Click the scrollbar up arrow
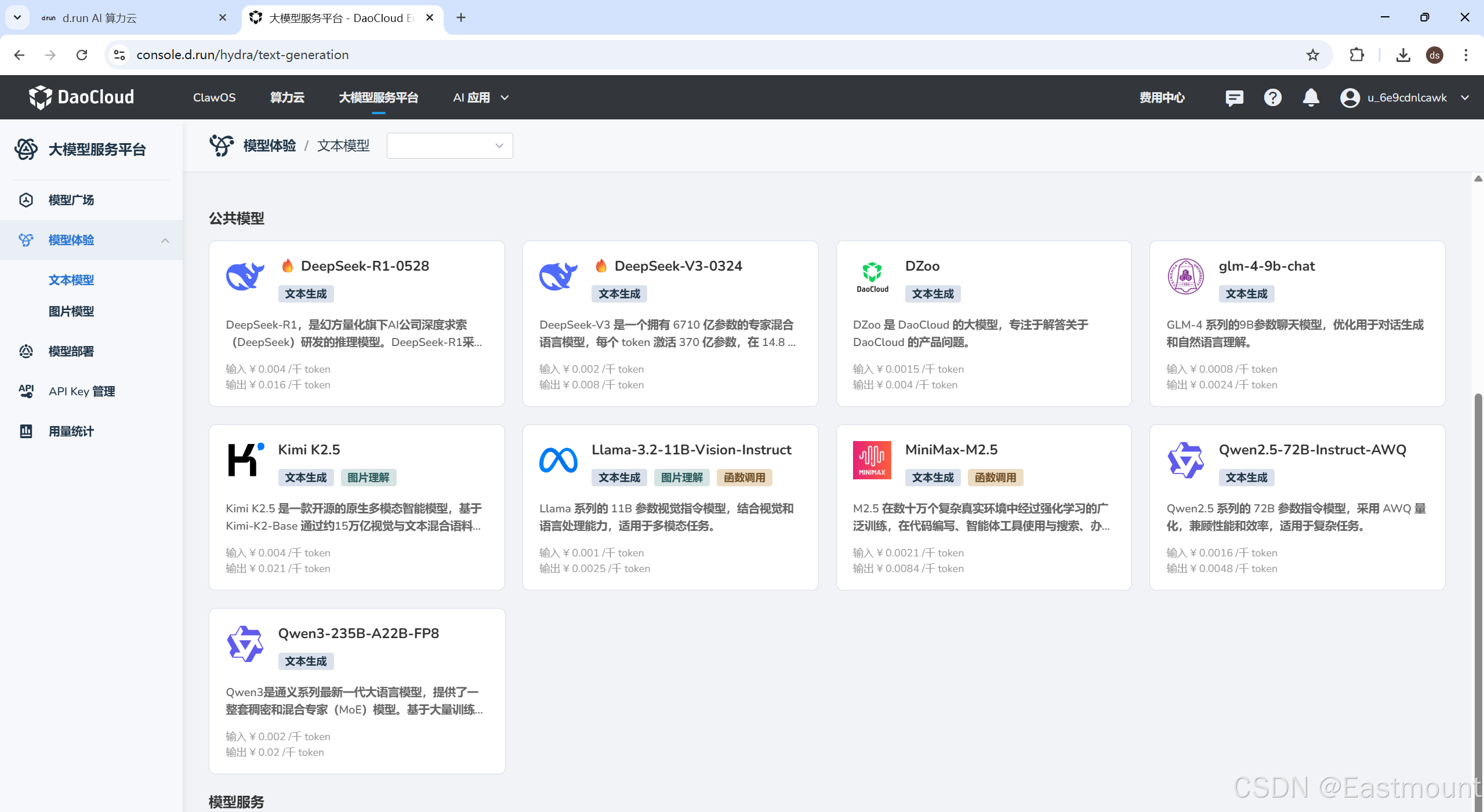This screenshot has height=812, width=1484. click(1478, 179)
